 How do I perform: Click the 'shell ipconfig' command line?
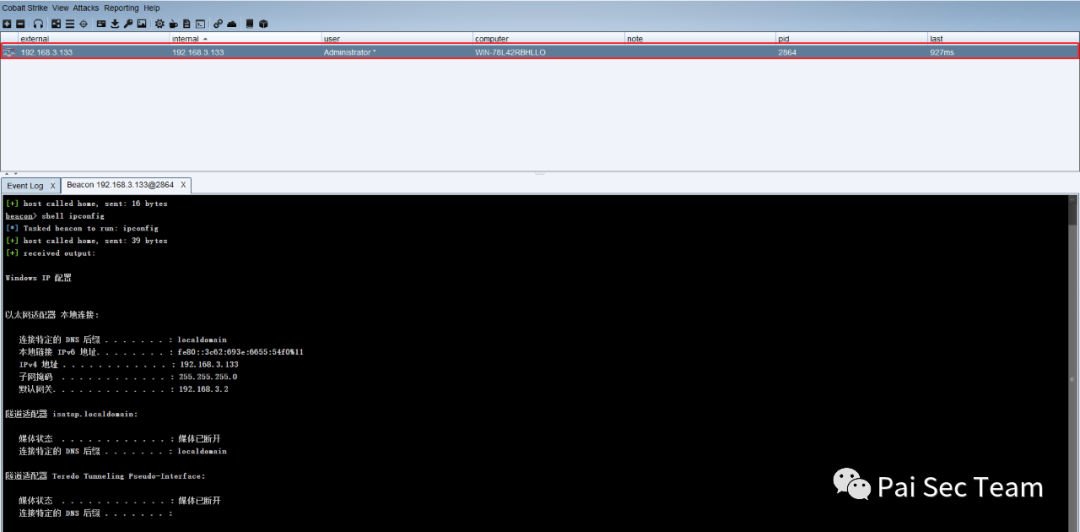[x=54, y=216]
